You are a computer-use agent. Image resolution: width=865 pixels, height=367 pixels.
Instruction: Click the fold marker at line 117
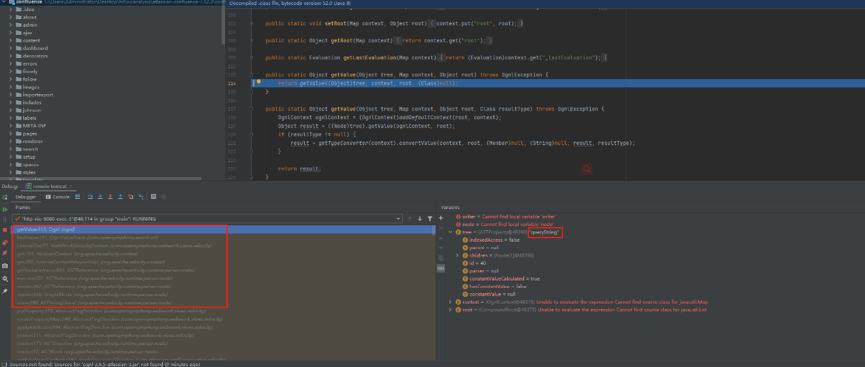click(x=253, y=109)
